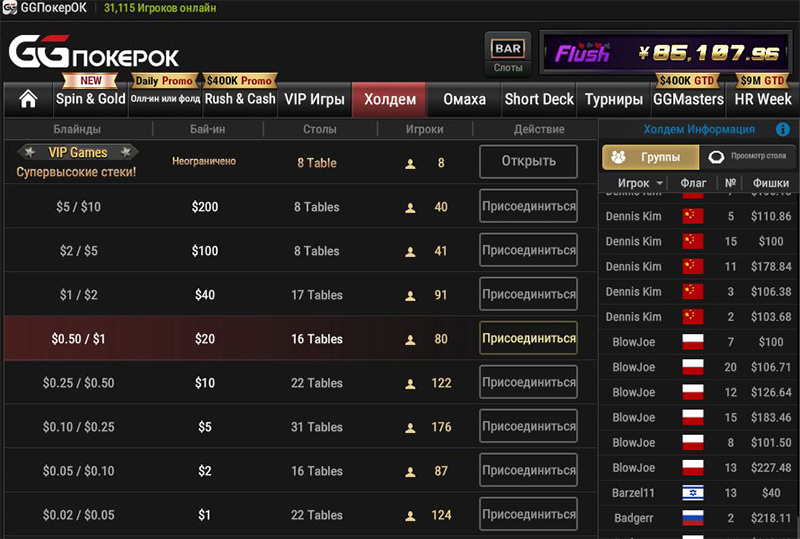Click the Russia flag in Badgerr row
Image resolution: width=800 pixels, height=539 pixels.
pyautogui.click(x=693, y=518)
